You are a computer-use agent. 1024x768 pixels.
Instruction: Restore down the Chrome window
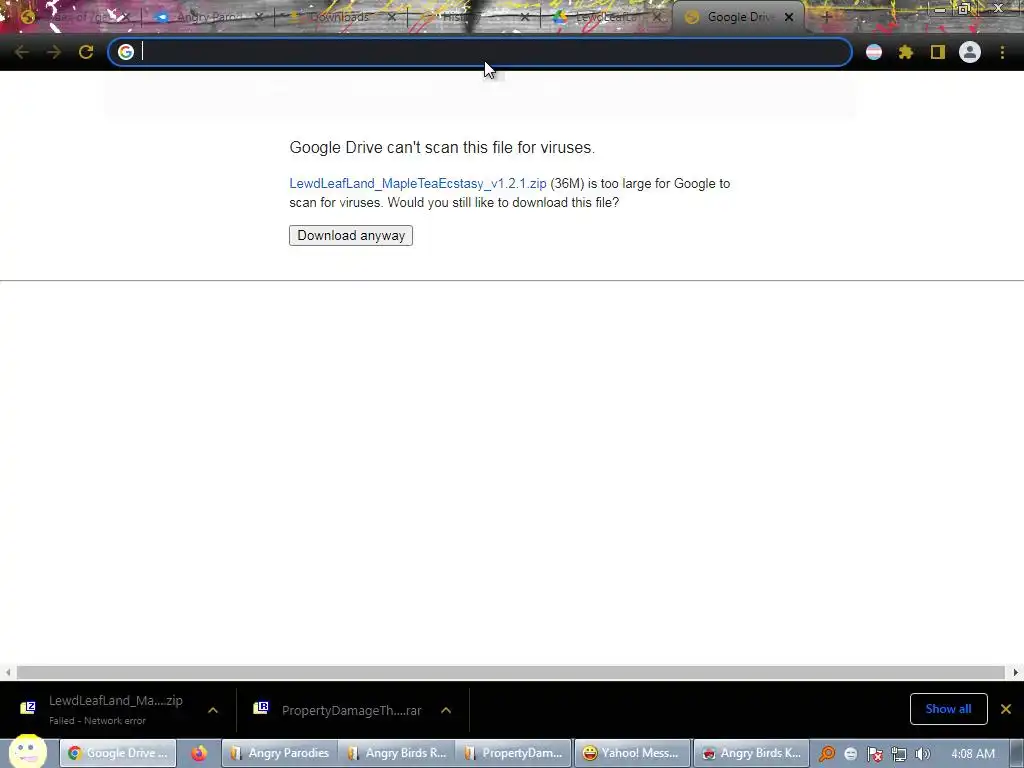963,9
